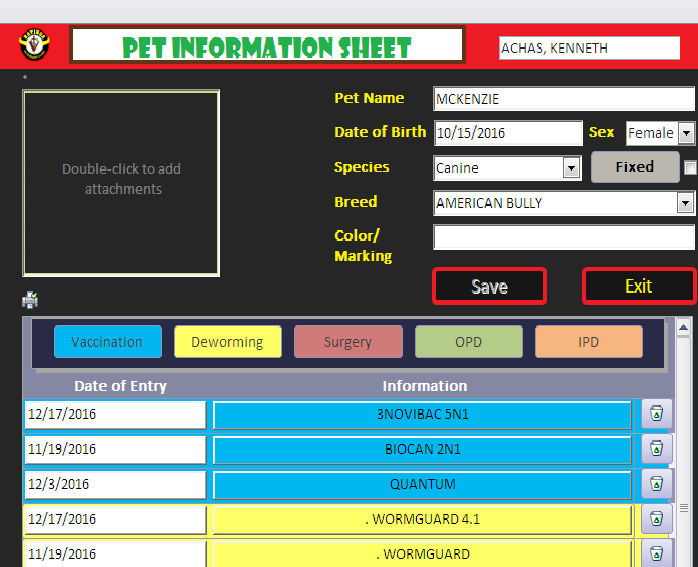Delete the BIOCAN 2N1 entry with trash icon
This screenshot has width=698, height=567.
pos(656,449)
